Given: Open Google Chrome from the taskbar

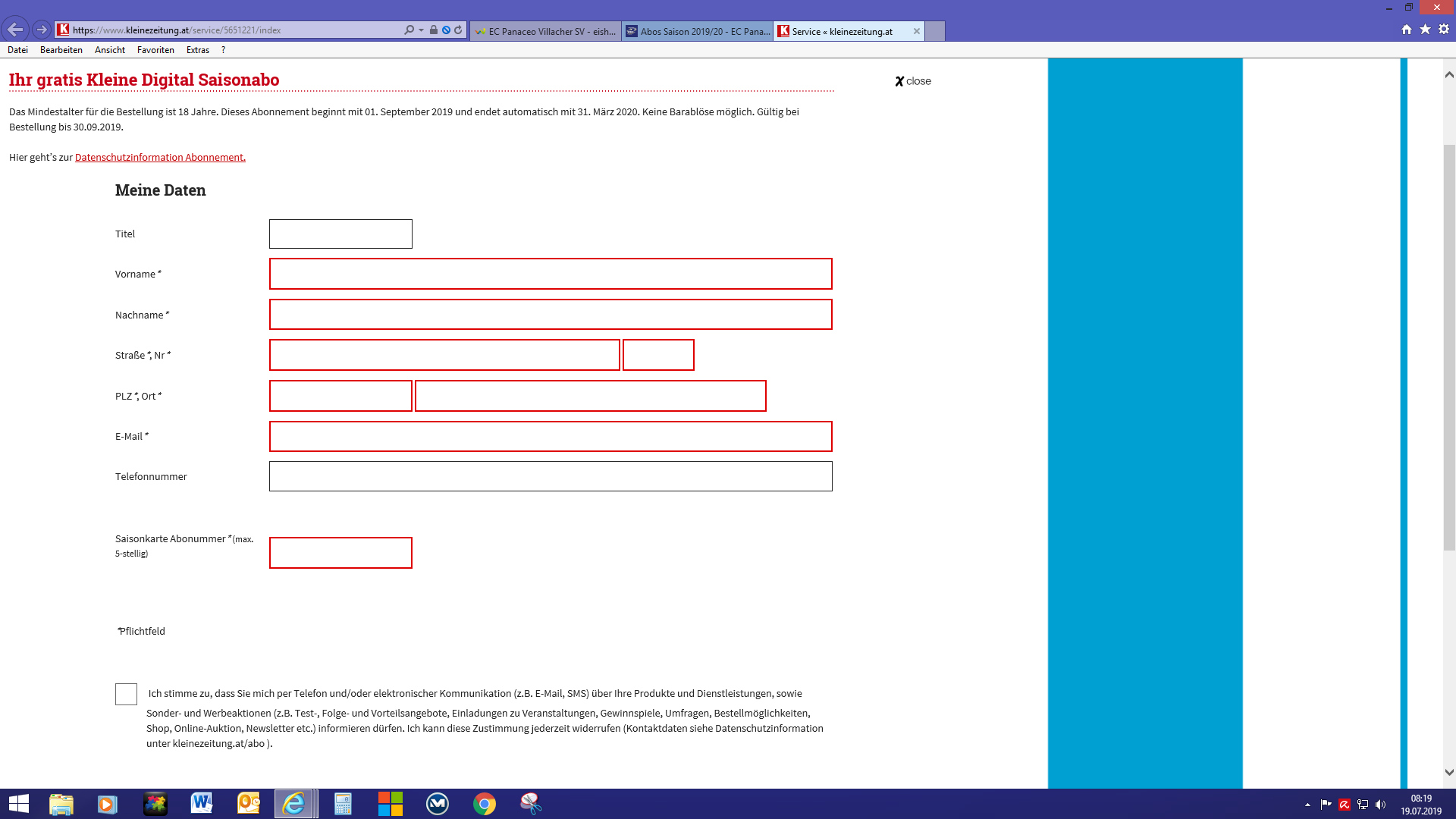Looking at the screenshot, I should (x=484, y=803).
